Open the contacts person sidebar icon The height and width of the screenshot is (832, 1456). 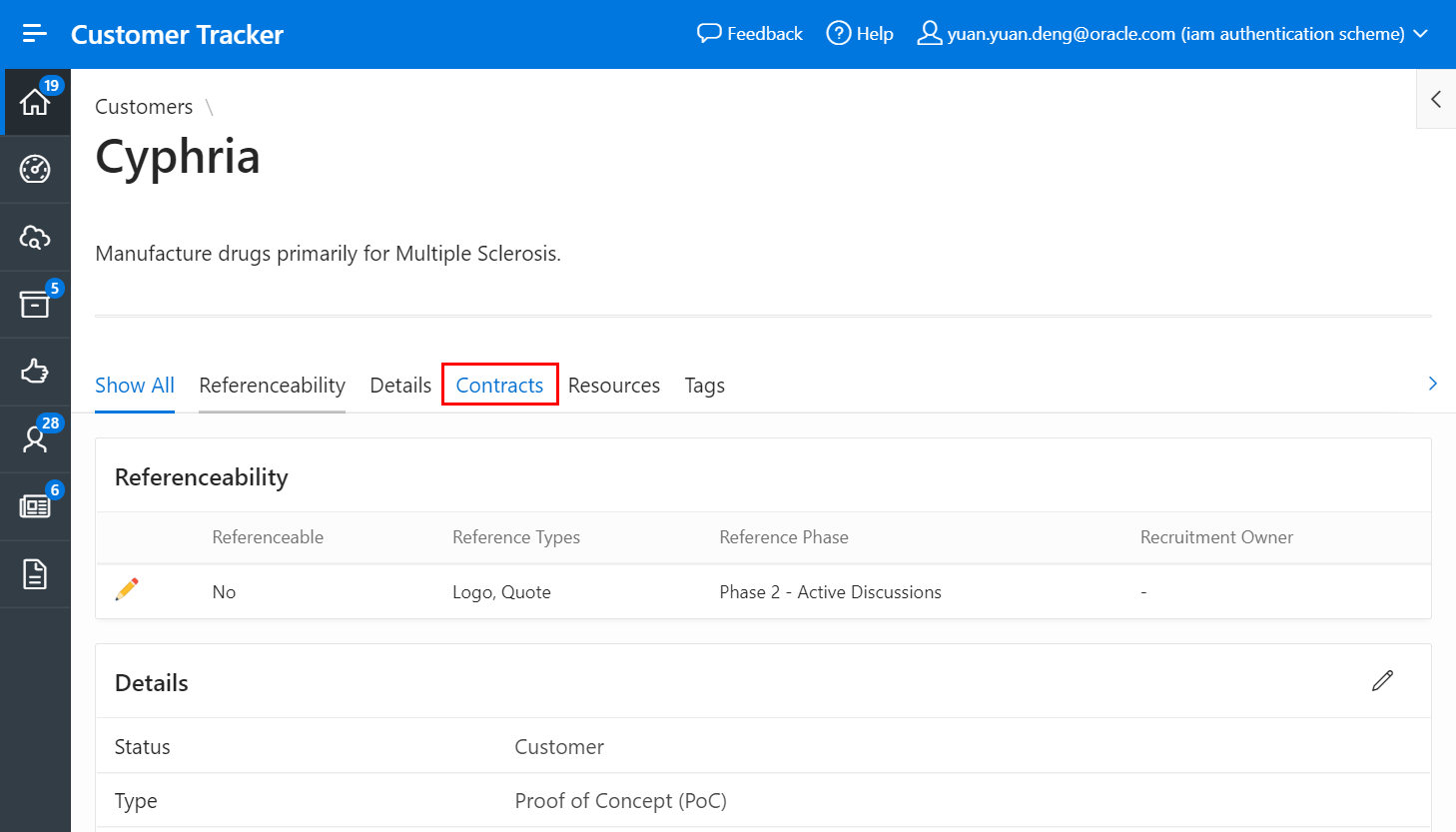pos(35,439)
